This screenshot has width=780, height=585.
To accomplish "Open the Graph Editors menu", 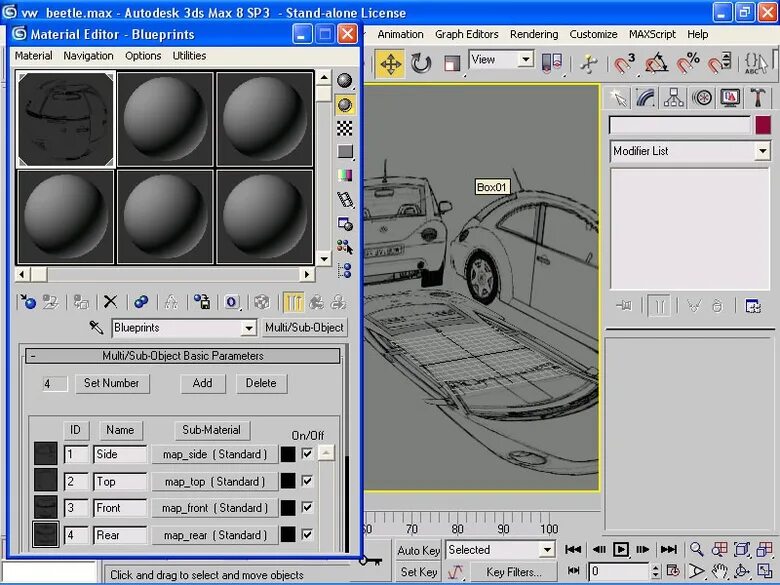I will pyautogui.click(x=467, y=34).
